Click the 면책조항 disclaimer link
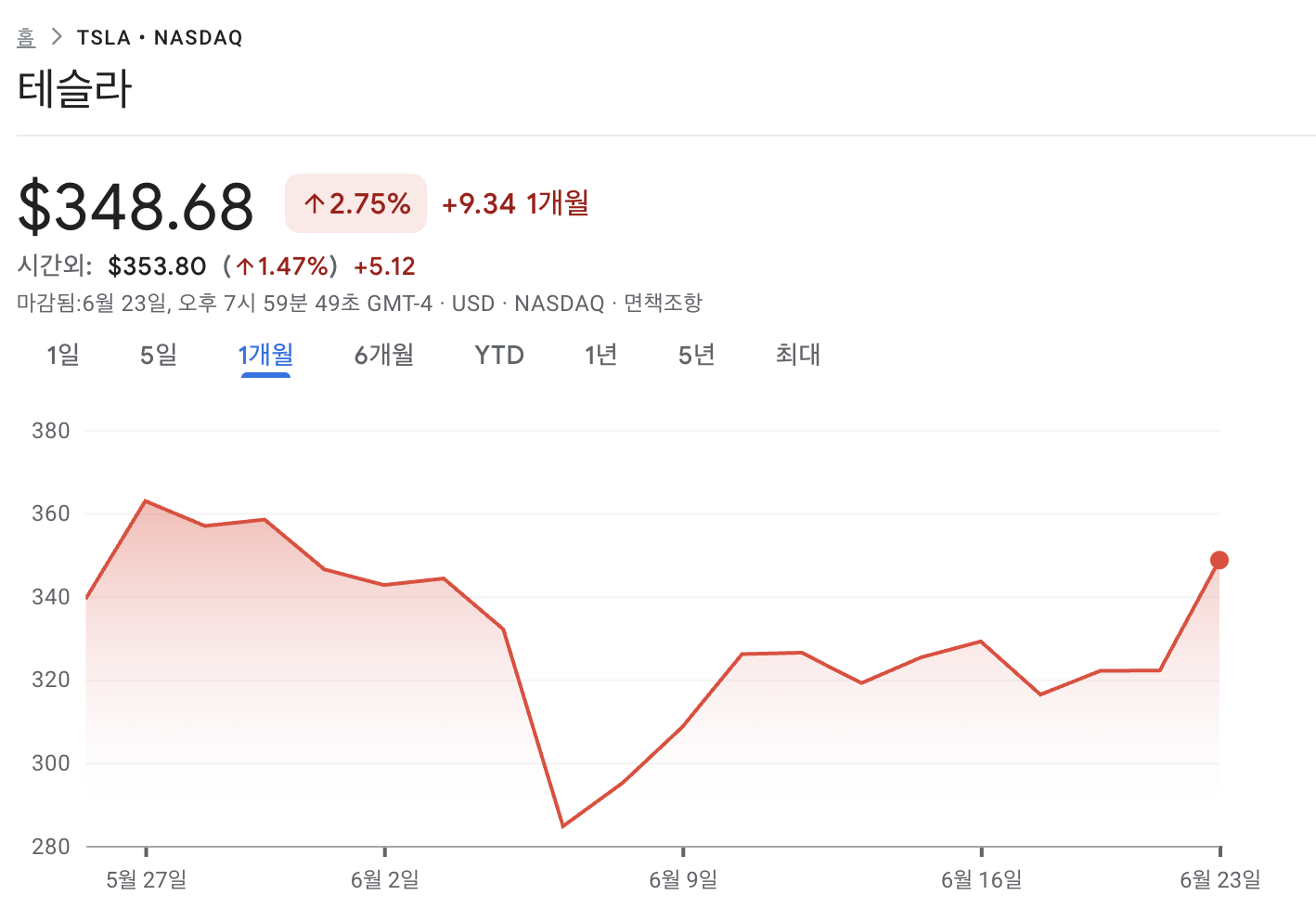 (x=663, y=304)
